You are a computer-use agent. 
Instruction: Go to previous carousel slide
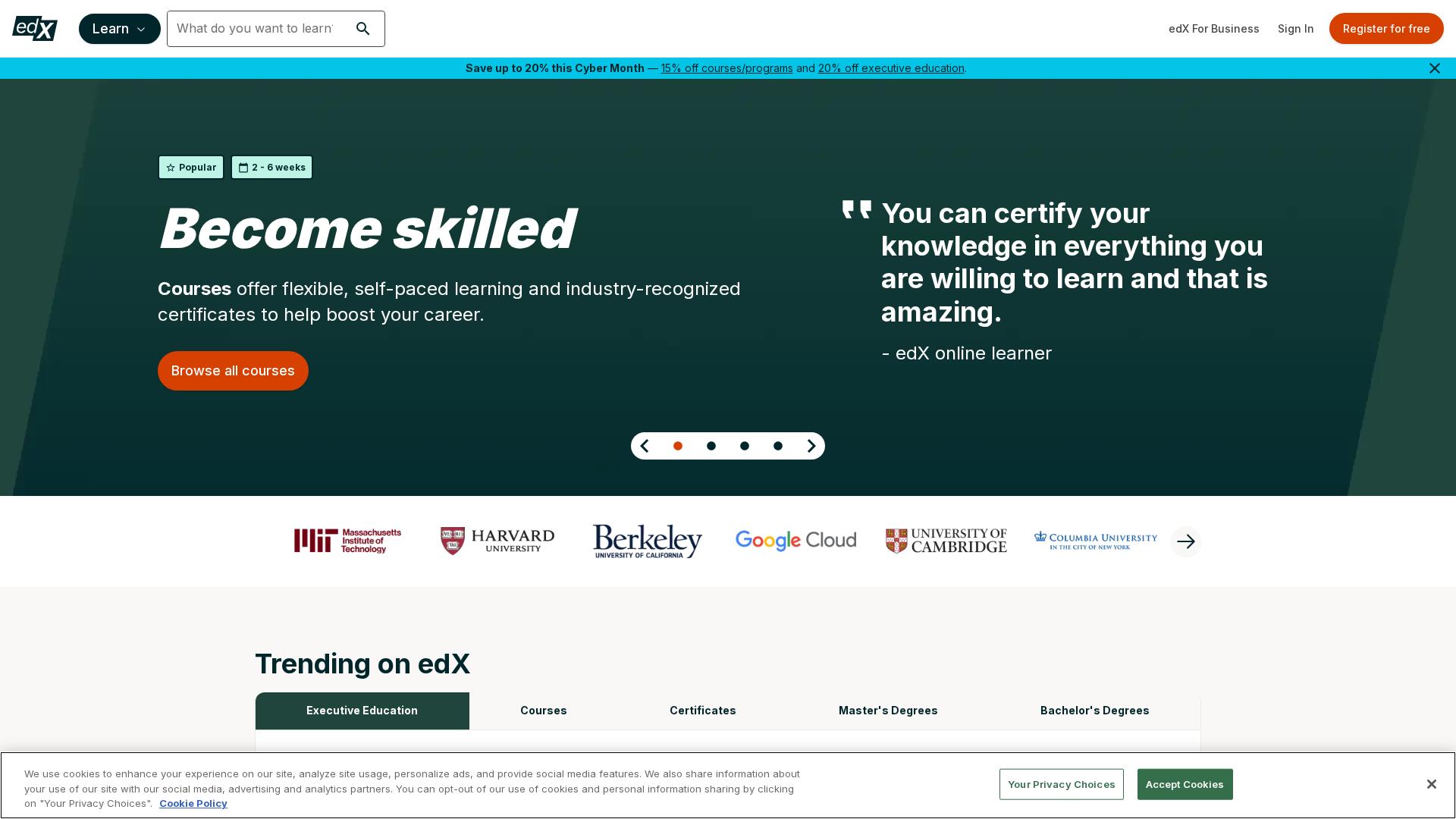[x=645, y=446]
